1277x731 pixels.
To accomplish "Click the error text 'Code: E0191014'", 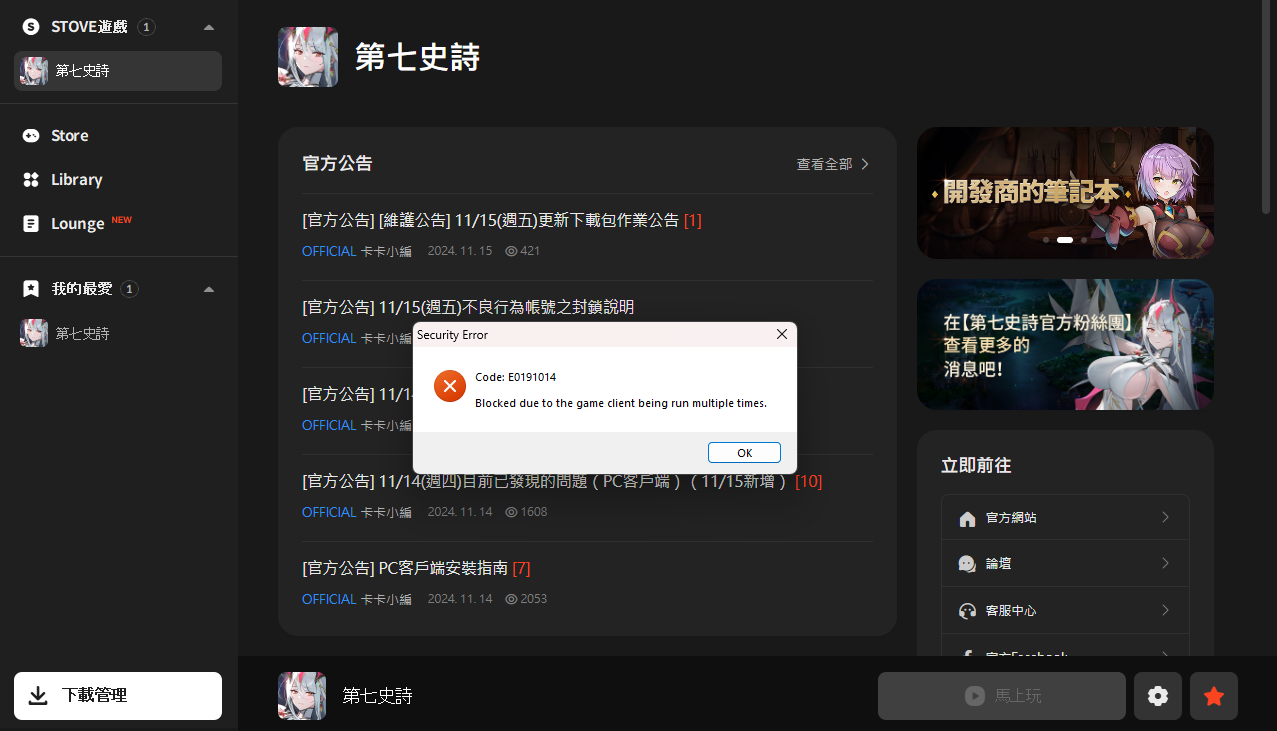I will [x=516, y=377].
